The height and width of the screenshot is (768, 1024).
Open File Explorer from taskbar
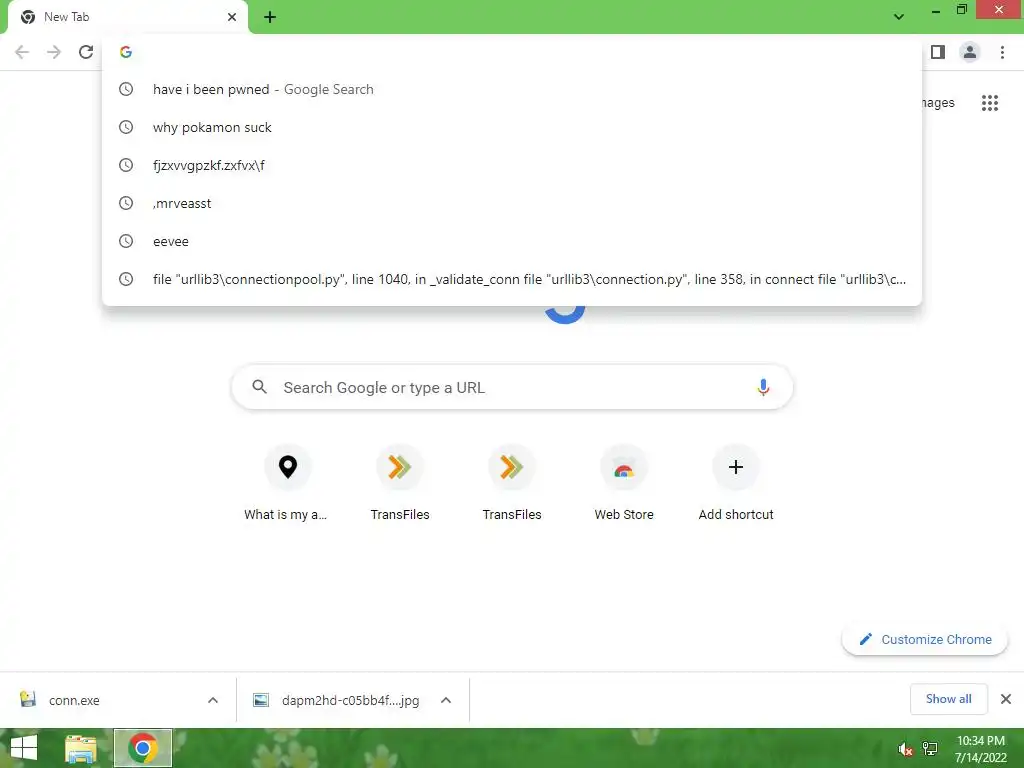[81, 748]
